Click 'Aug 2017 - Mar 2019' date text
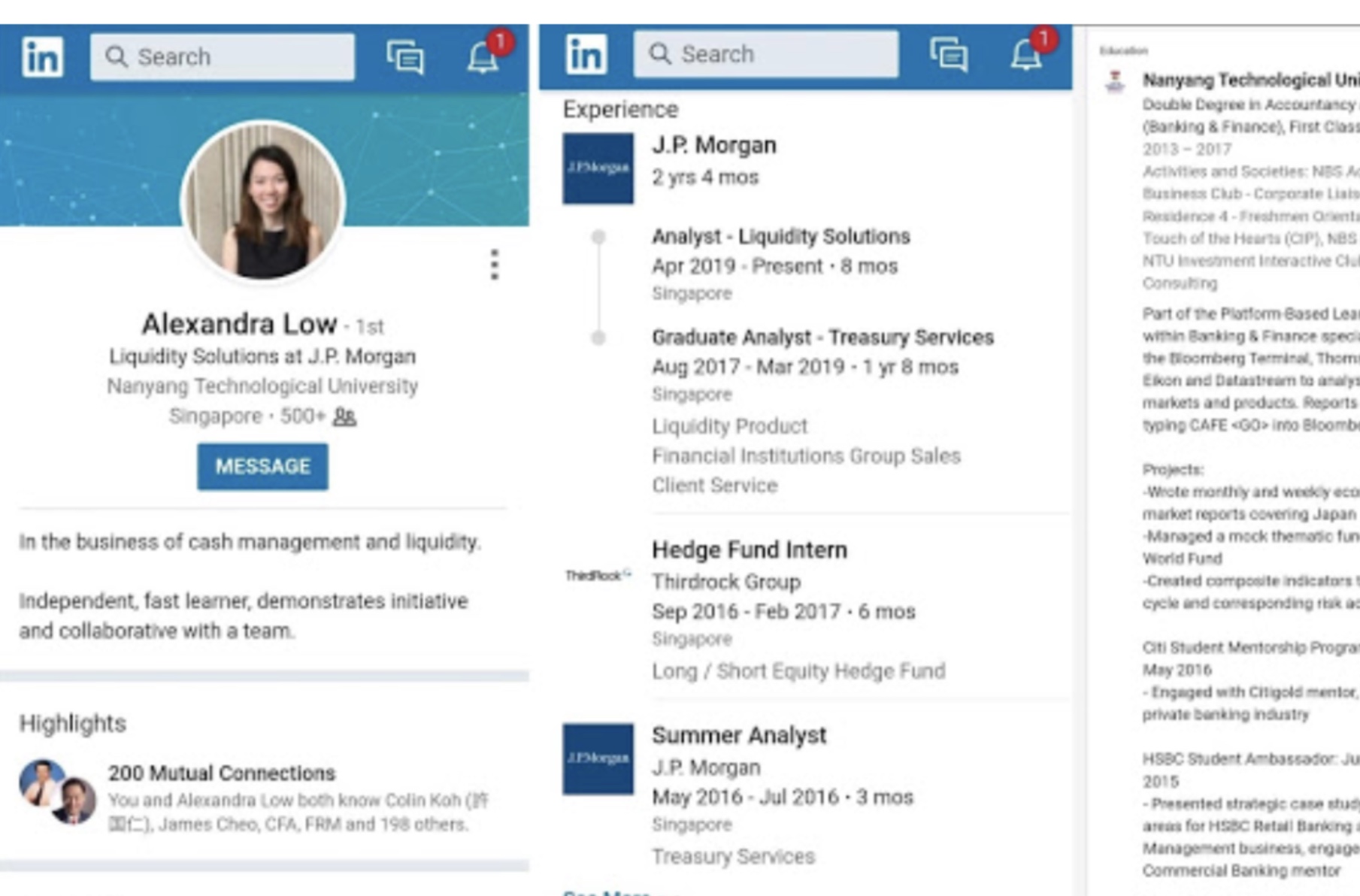Viewport: 1360px width, 896px height. [748, 368]
